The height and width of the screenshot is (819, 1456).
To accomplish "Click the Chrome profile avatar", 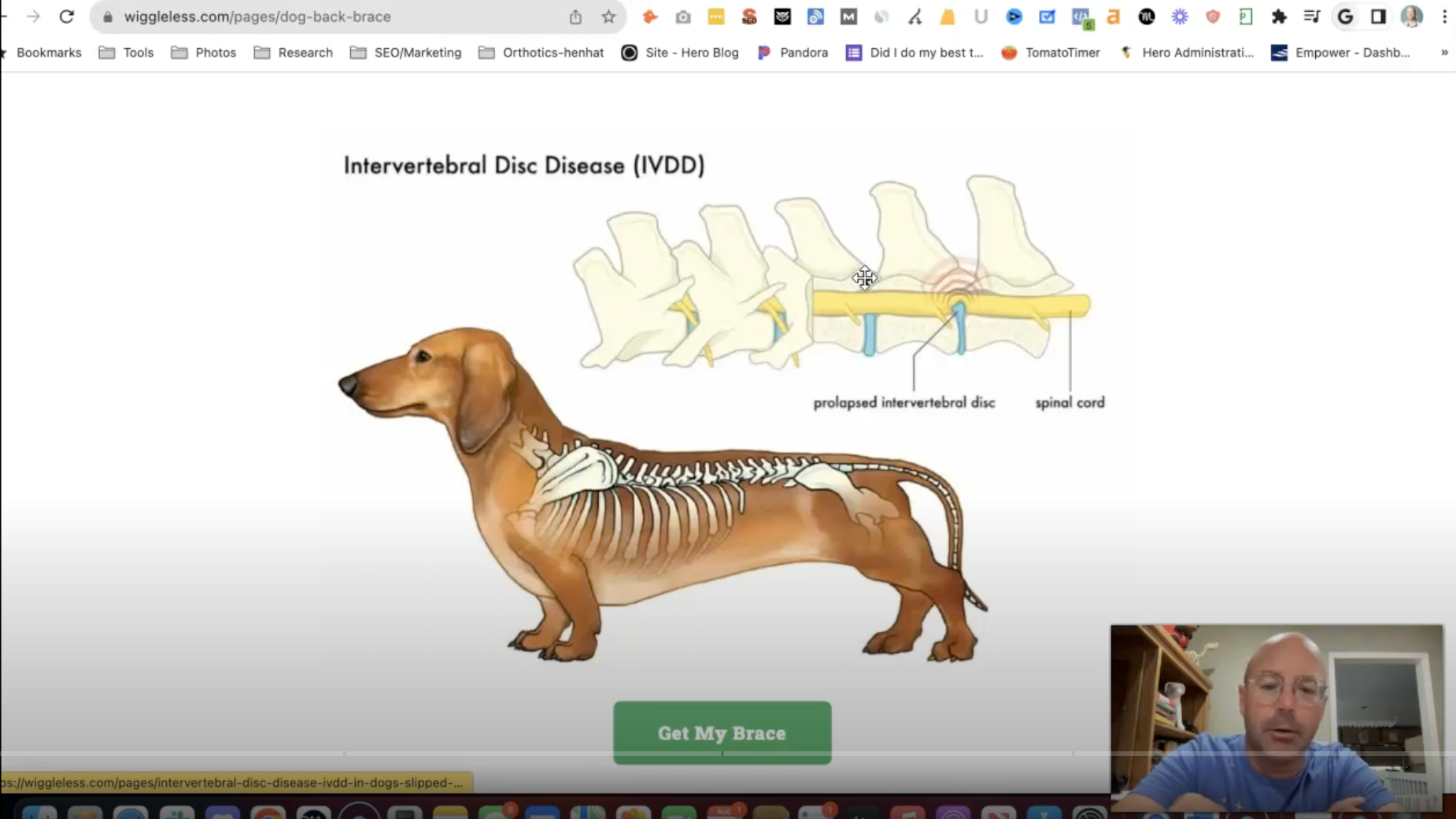I will click(x=1411, y=17).
